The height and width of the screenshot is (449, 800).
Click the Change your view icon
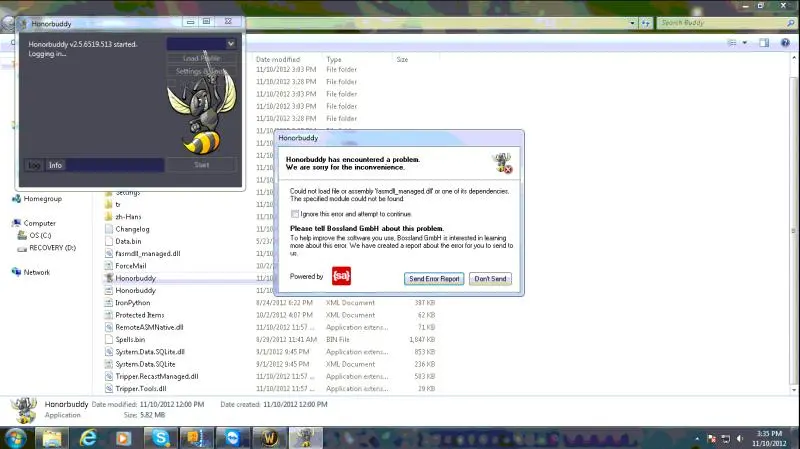(732, 43)
